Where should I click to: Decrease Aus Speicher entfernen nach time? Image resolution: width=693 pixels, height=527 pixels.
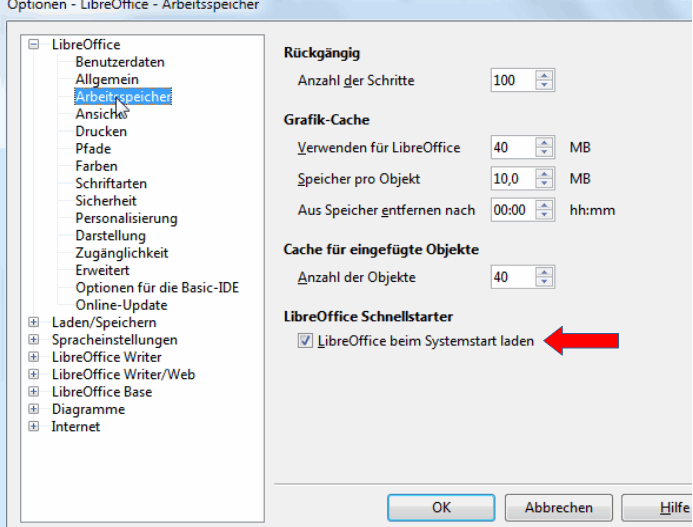tap(544, 215)
